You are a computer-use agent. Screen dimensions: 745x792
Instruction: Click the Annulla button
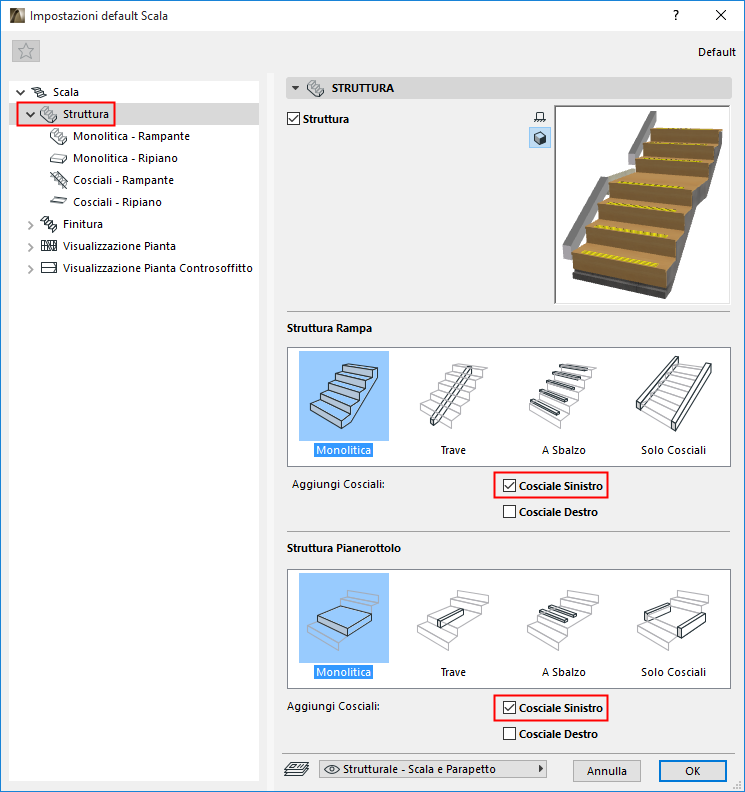[x=607, y=771]
